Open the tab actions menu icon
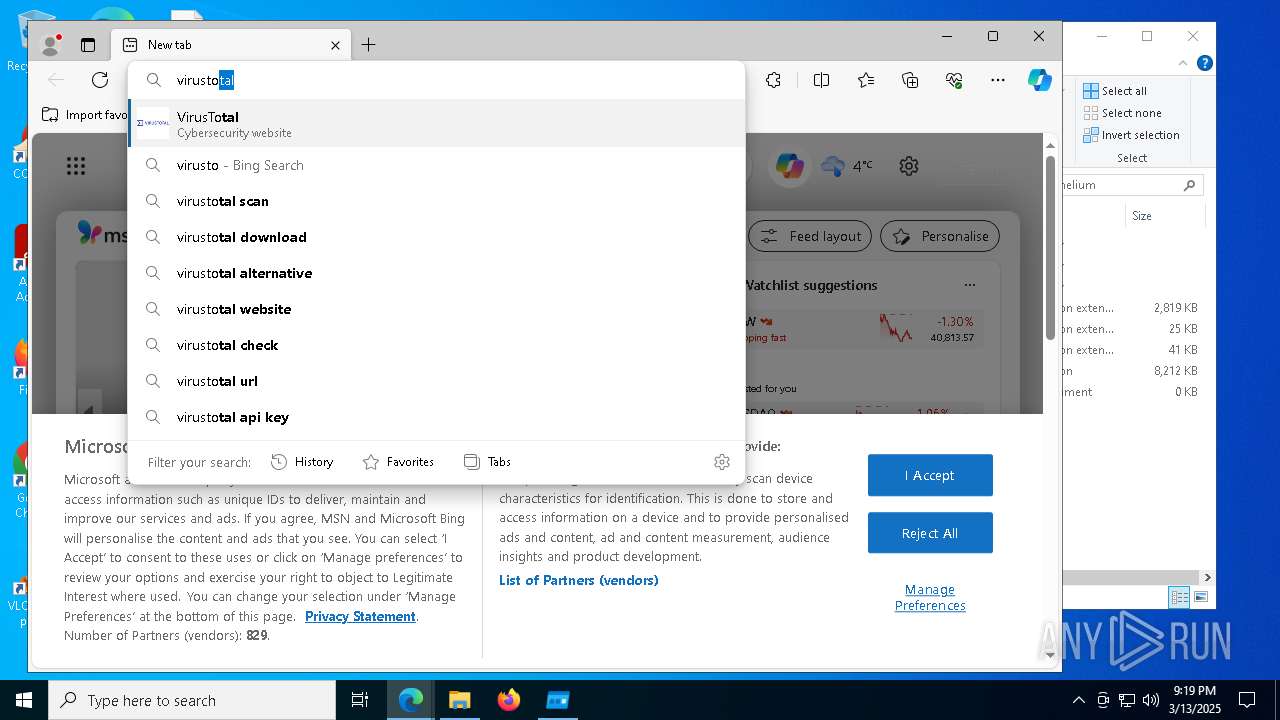Image resolution: width=1280 pixels, height=720 pixels. pyautogui.click(x=88, y=45)
